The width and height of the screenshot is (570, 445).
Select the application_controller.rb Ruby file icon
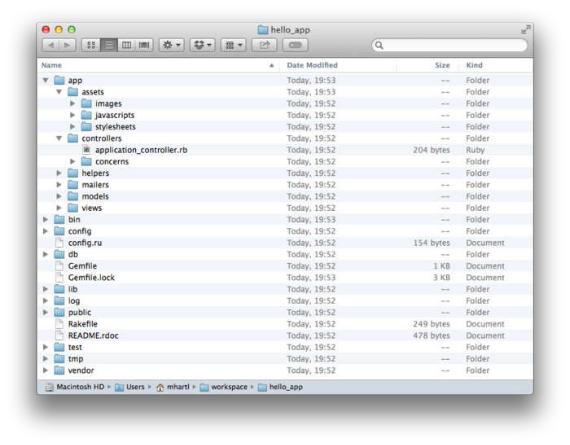(86, 150)
